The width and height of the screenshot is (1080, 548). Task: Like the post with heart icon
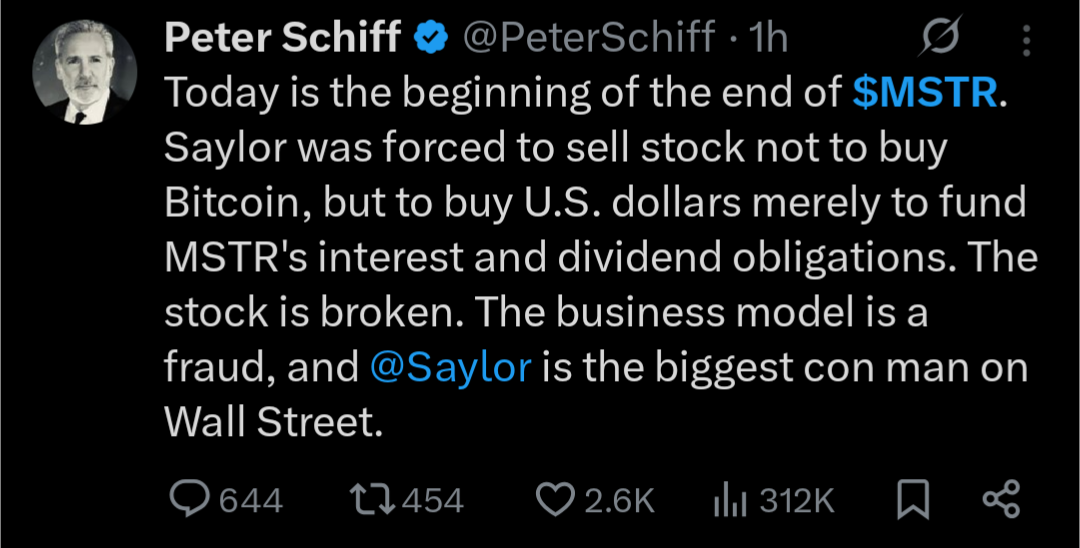(x=555, y=499)
